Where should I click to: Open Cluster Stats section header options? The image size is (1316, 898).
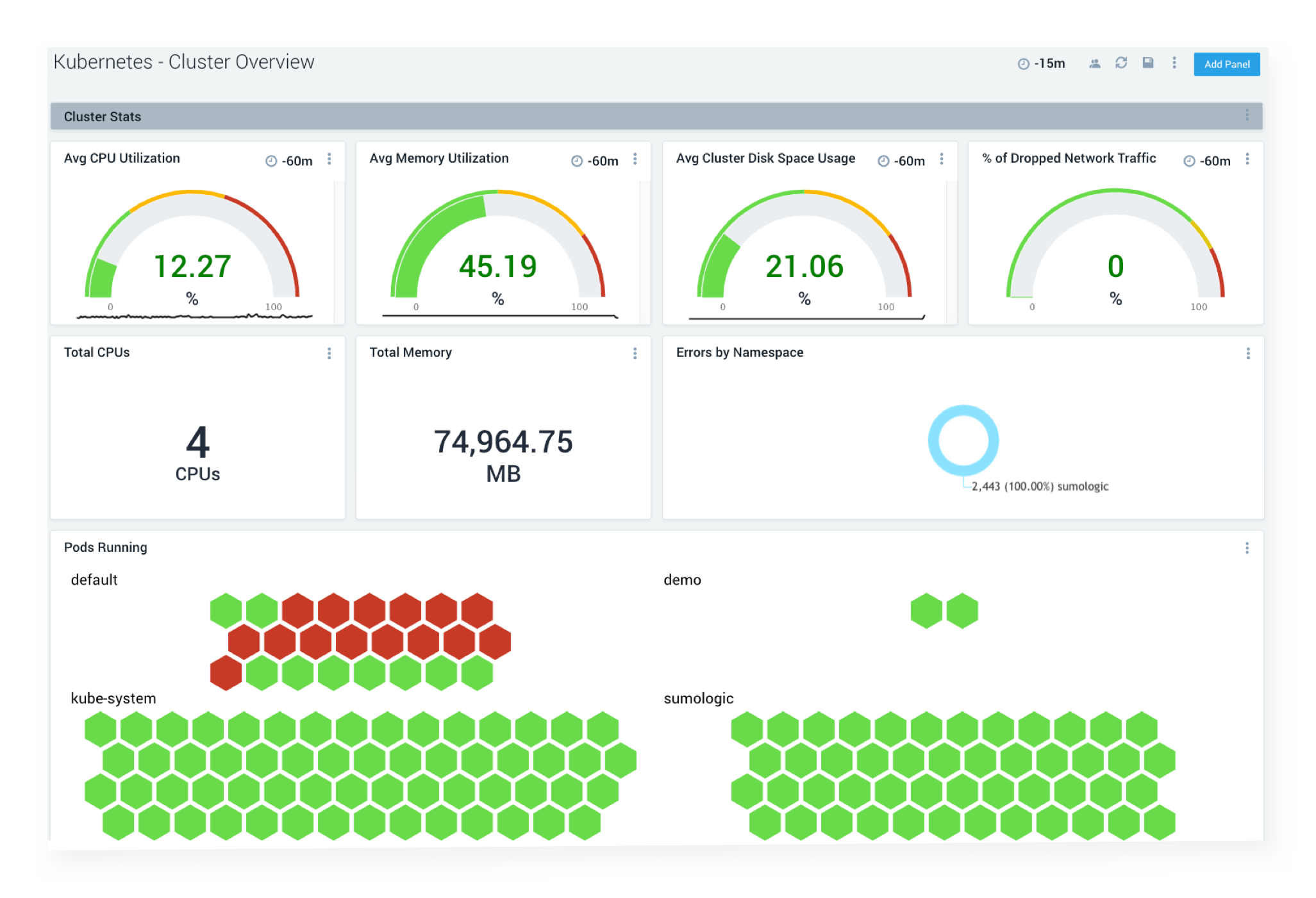pos(1247,115)
